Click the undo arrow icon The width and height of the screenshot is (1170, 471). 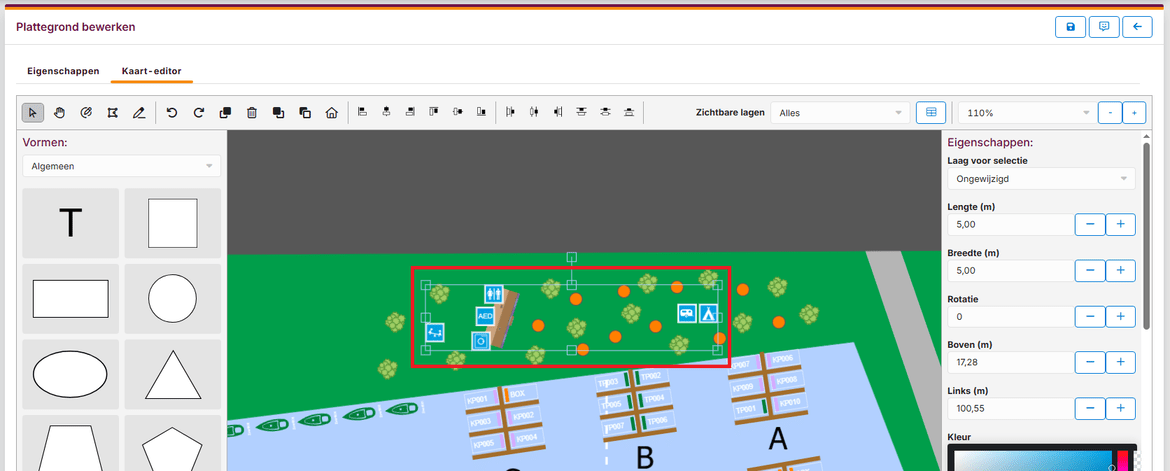tap(172, 113)
